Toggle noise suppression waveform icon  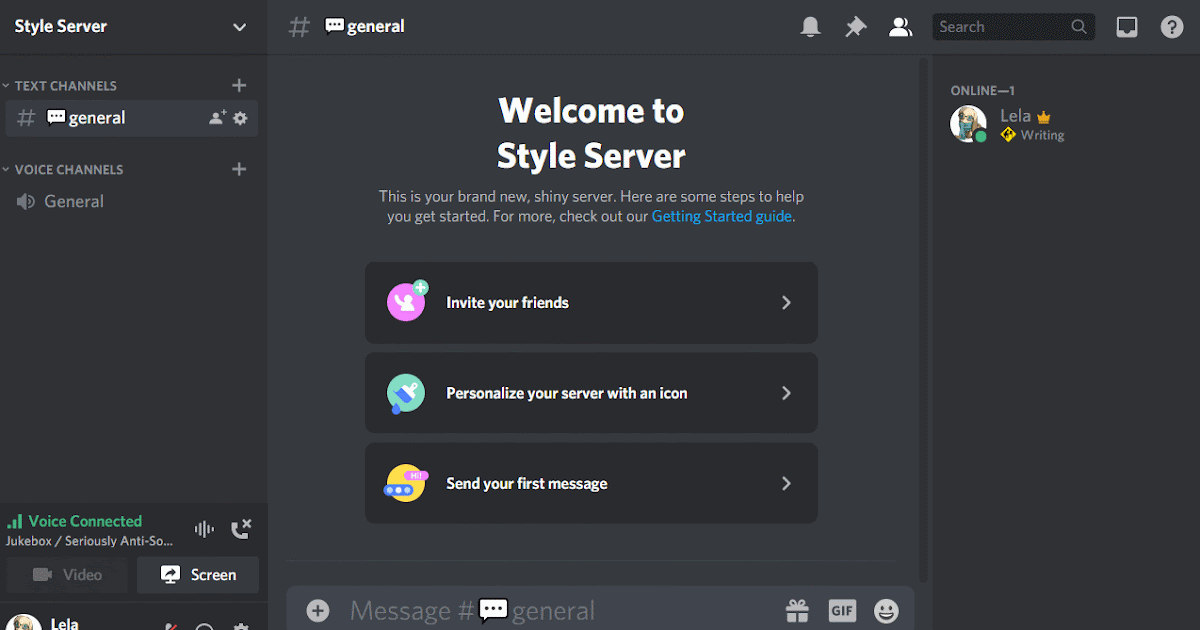pos(204,529)
